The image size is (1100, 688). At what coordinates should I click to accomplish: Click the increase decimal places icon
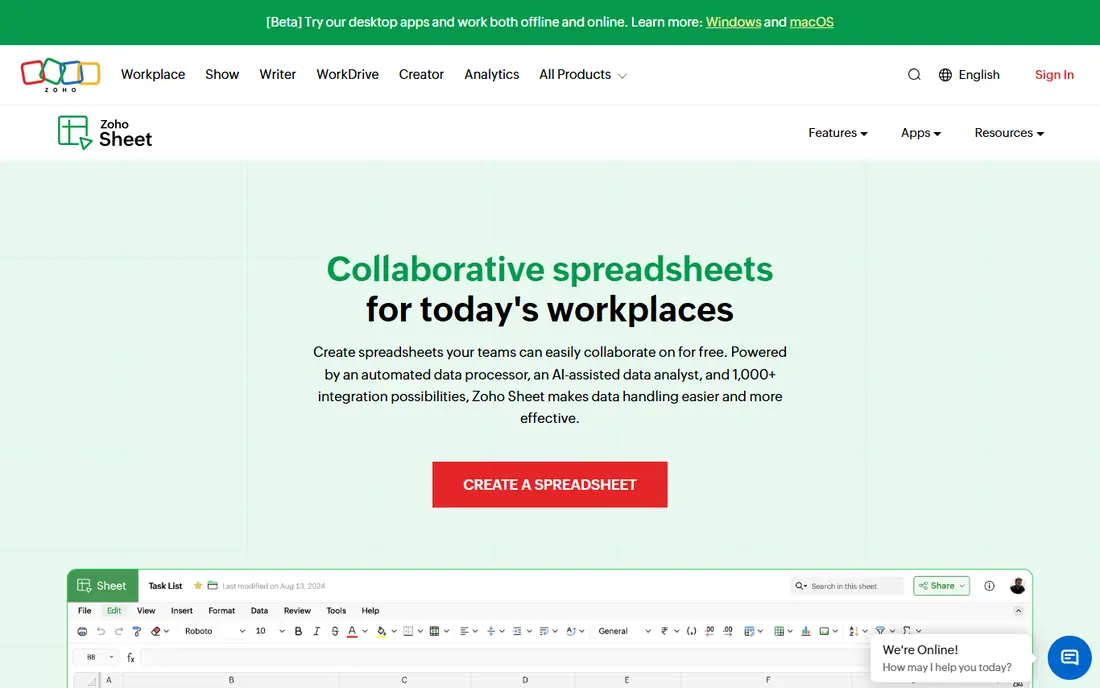point(727,631)
